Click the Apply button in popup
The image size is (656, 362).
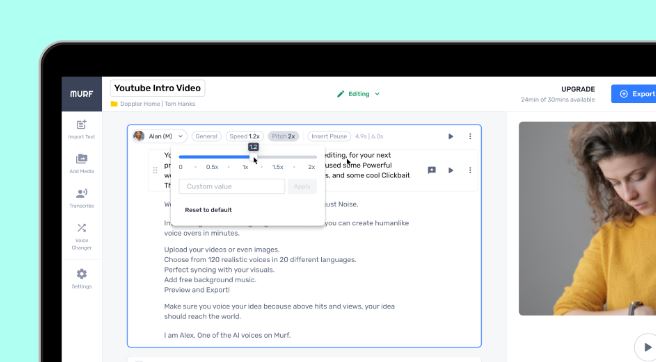pyautogui.click(x=302, y=186)
